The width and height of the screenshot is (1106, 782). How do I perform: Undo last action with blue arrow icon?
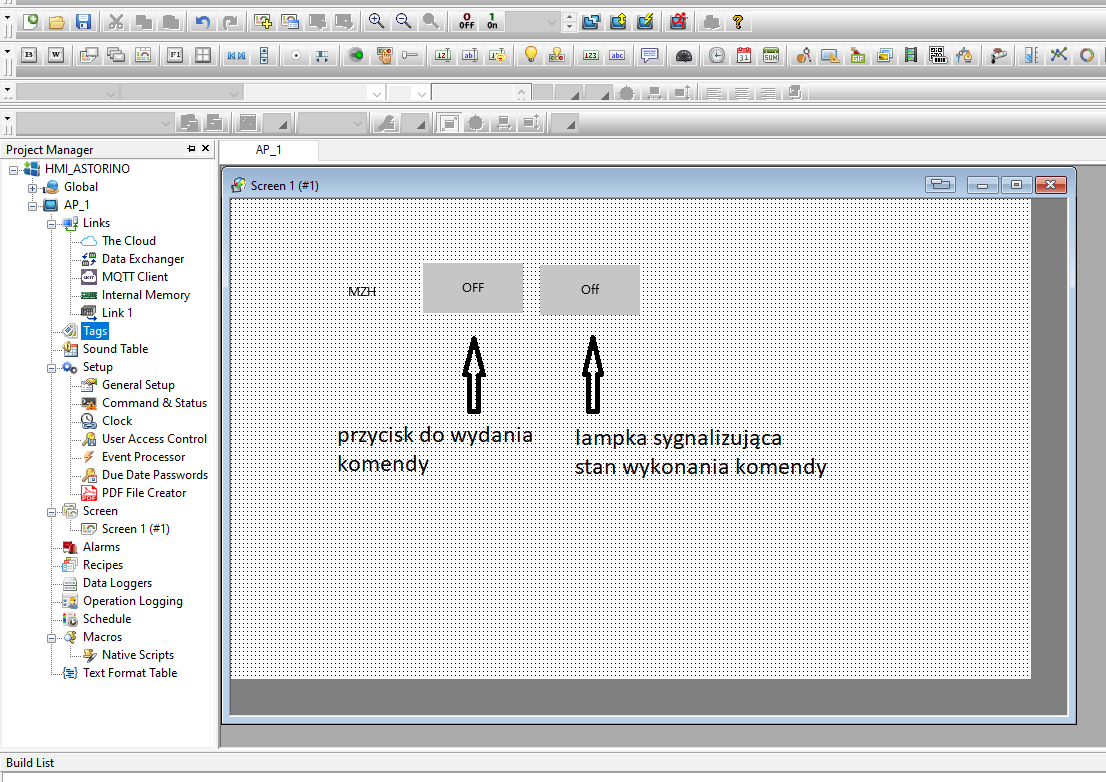[x=203, y=22]
